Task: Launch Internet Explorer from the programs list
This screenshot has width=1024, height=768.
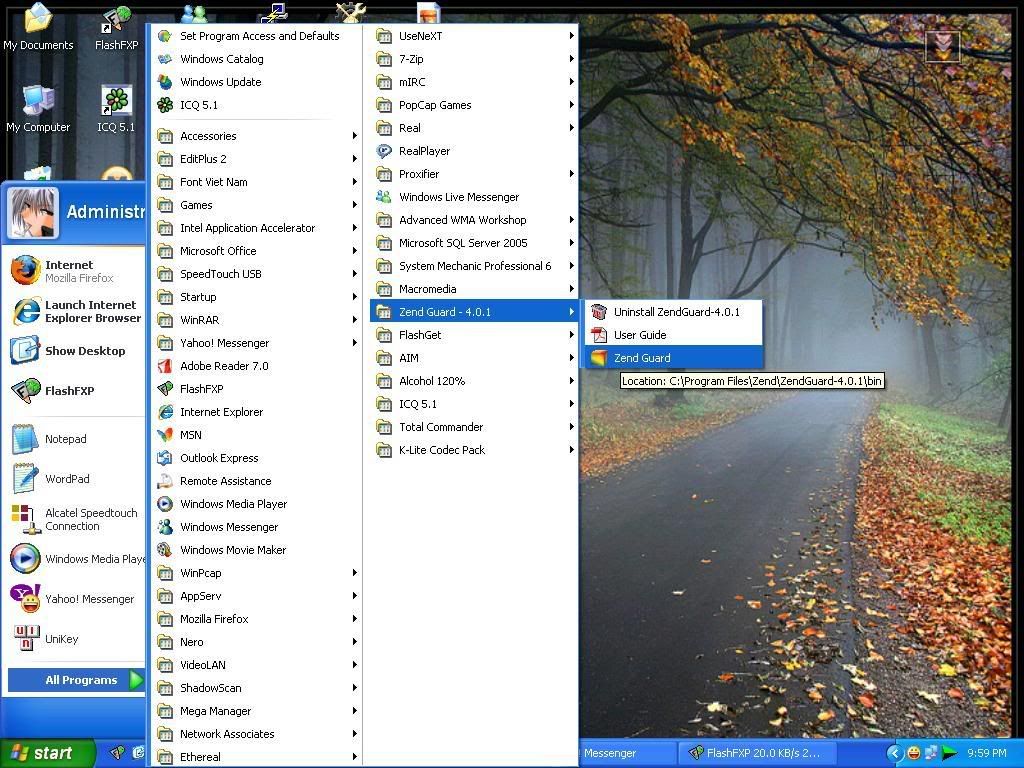Action: (257, 412)
